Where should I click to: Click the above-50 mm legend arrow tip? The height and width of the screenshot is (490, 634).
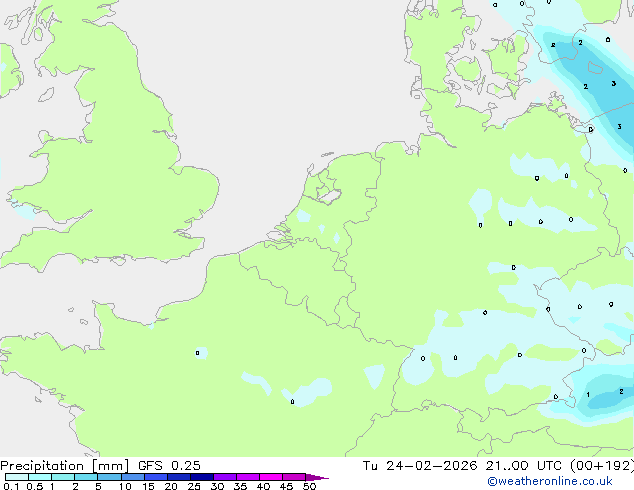pos(317,477)
